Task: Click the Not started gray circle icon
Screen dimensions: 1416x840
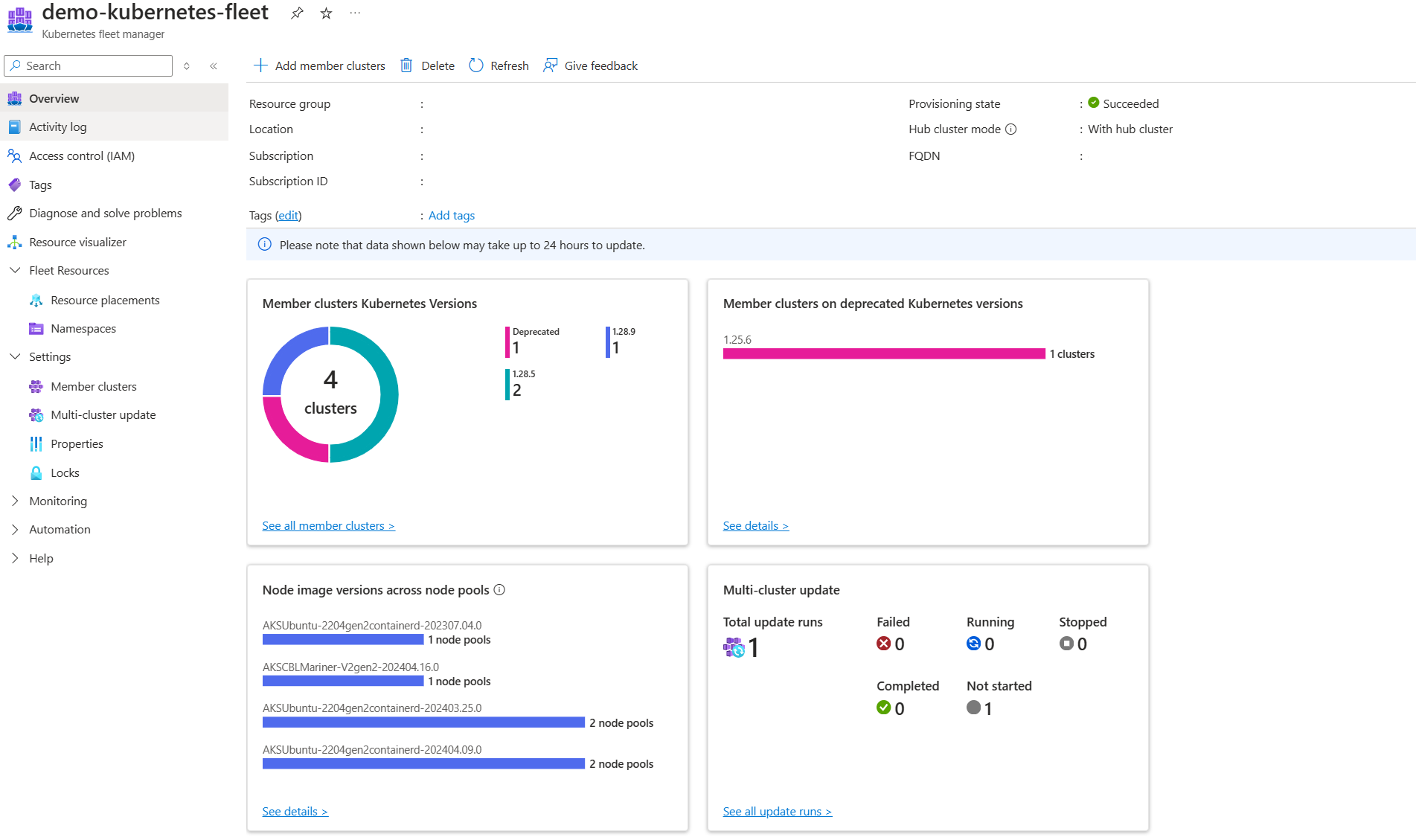Action: (973, 708)
